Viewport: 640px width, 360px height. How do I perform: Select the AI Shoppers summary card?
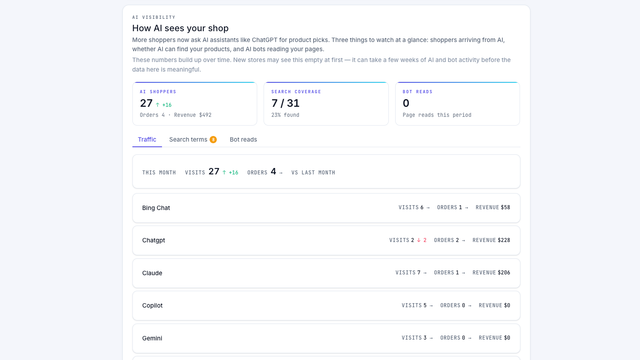tap(195, 103)
